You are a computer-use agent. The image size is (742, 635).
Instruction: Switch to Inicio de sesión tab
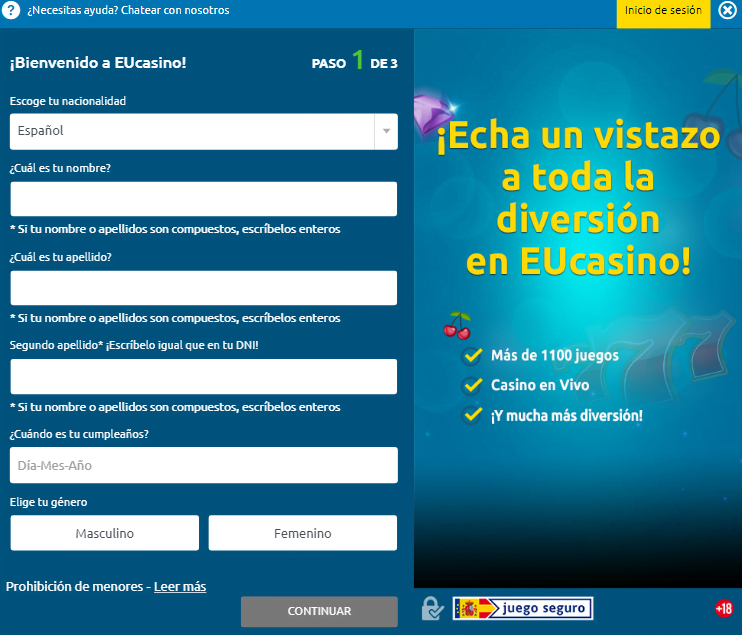coord(664,10)
